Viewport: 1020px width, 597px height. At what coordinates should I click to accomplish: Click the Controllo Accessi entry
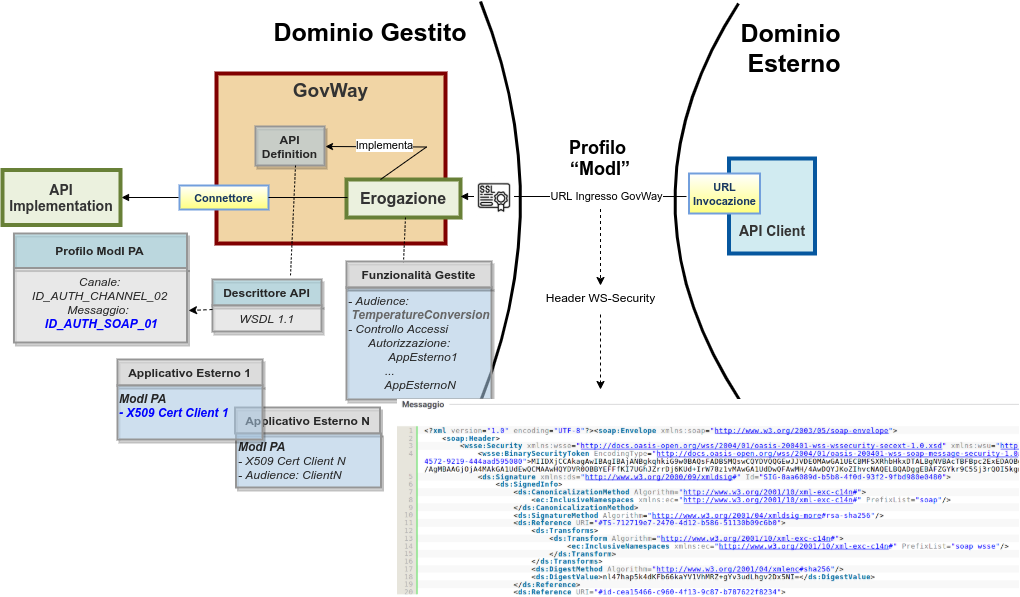[401, 329]
